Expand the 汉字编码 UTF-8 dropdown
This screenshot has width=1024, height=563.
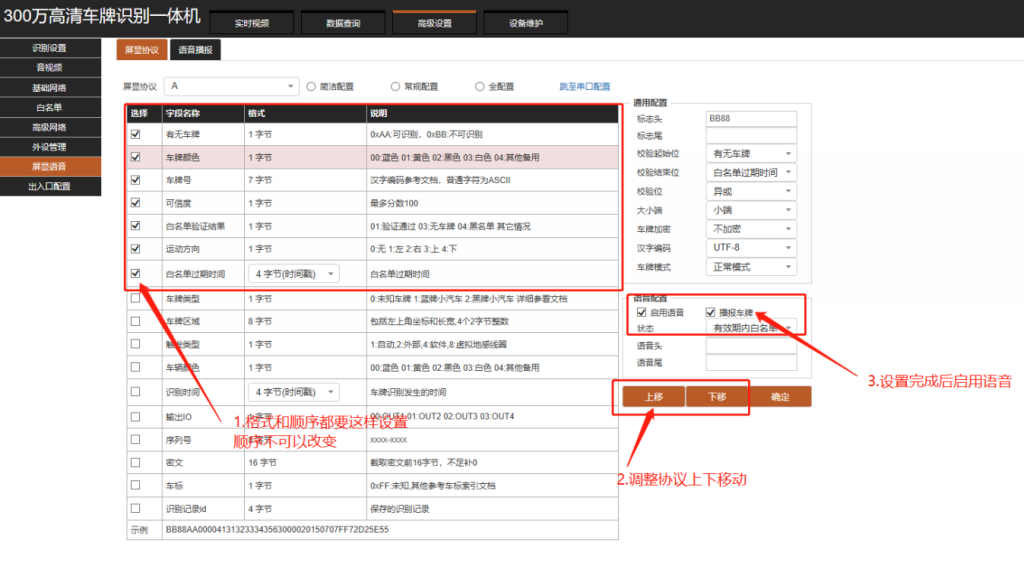[x=750, y=248]
